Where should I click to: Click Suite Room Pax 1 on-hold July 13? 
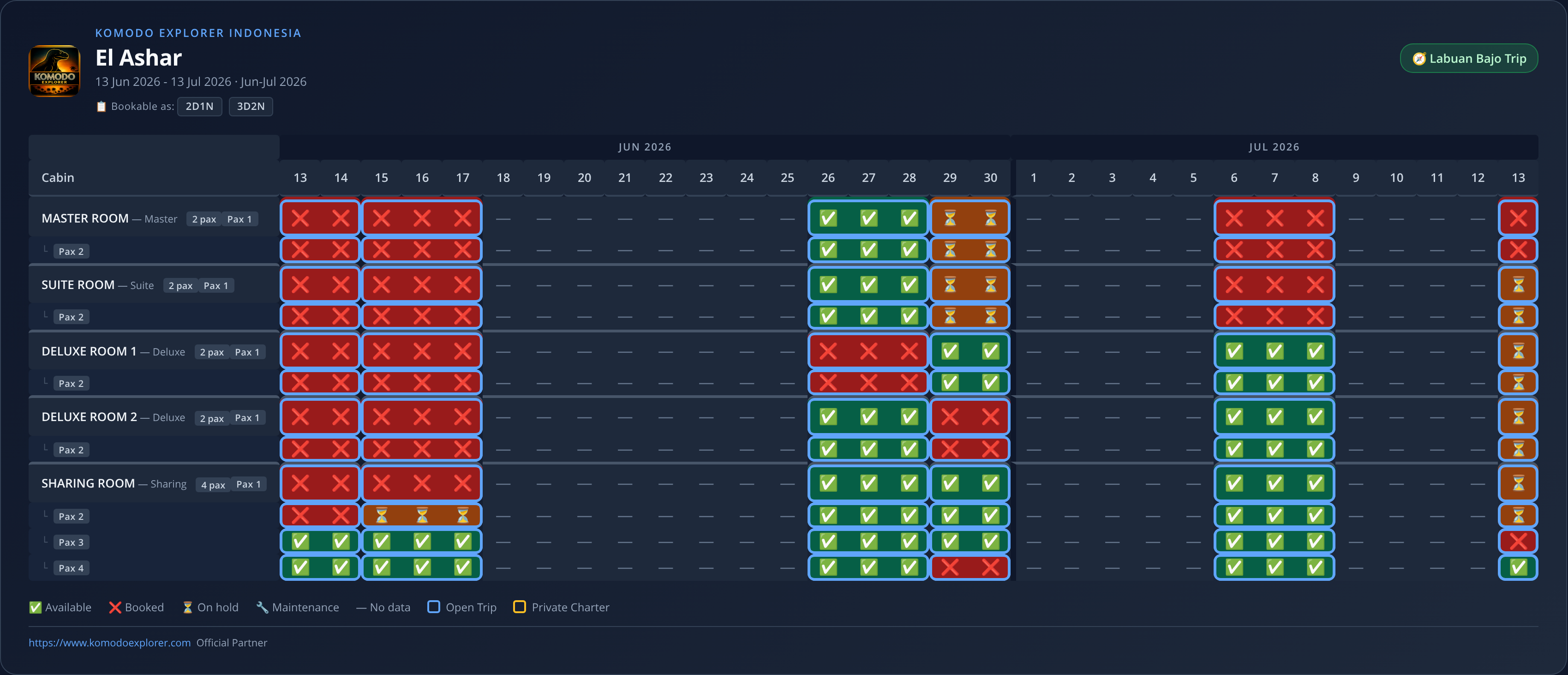click(1518, 284)
